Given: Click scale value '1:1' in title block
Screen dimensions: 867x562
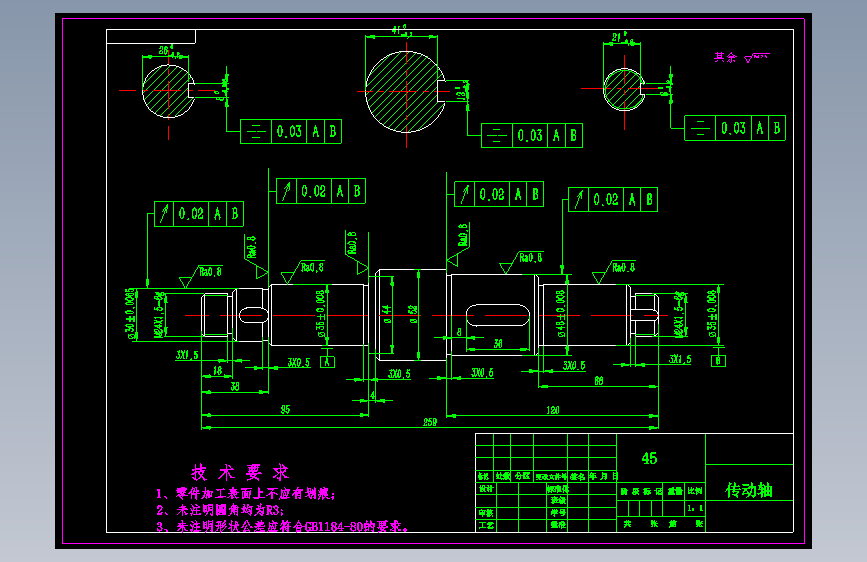Looking at the screenshot, I should pos(695,508).
